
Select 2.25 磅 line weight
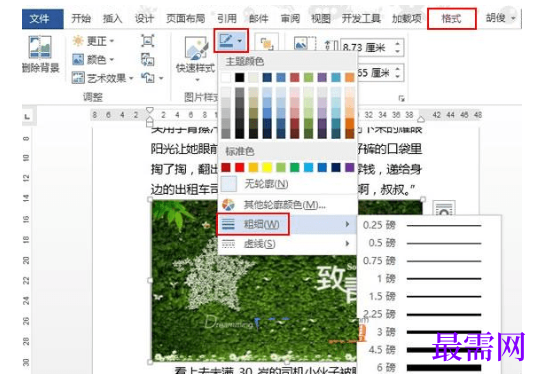click(429, 314)
